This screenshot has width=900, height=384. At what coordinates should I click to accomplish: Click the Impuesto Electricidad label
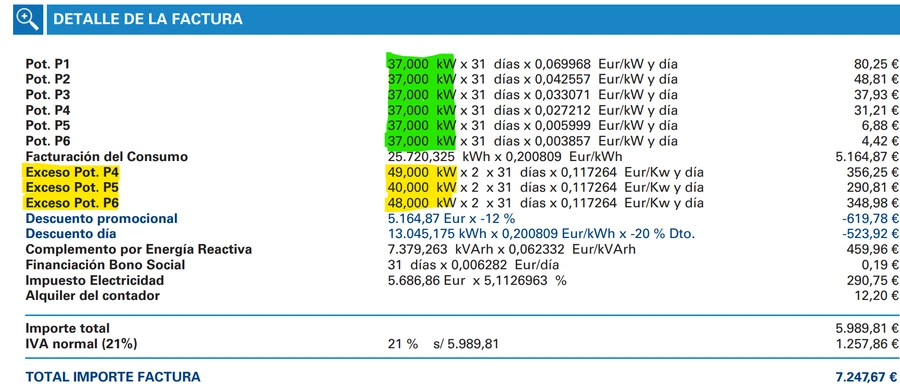(95, 281)
